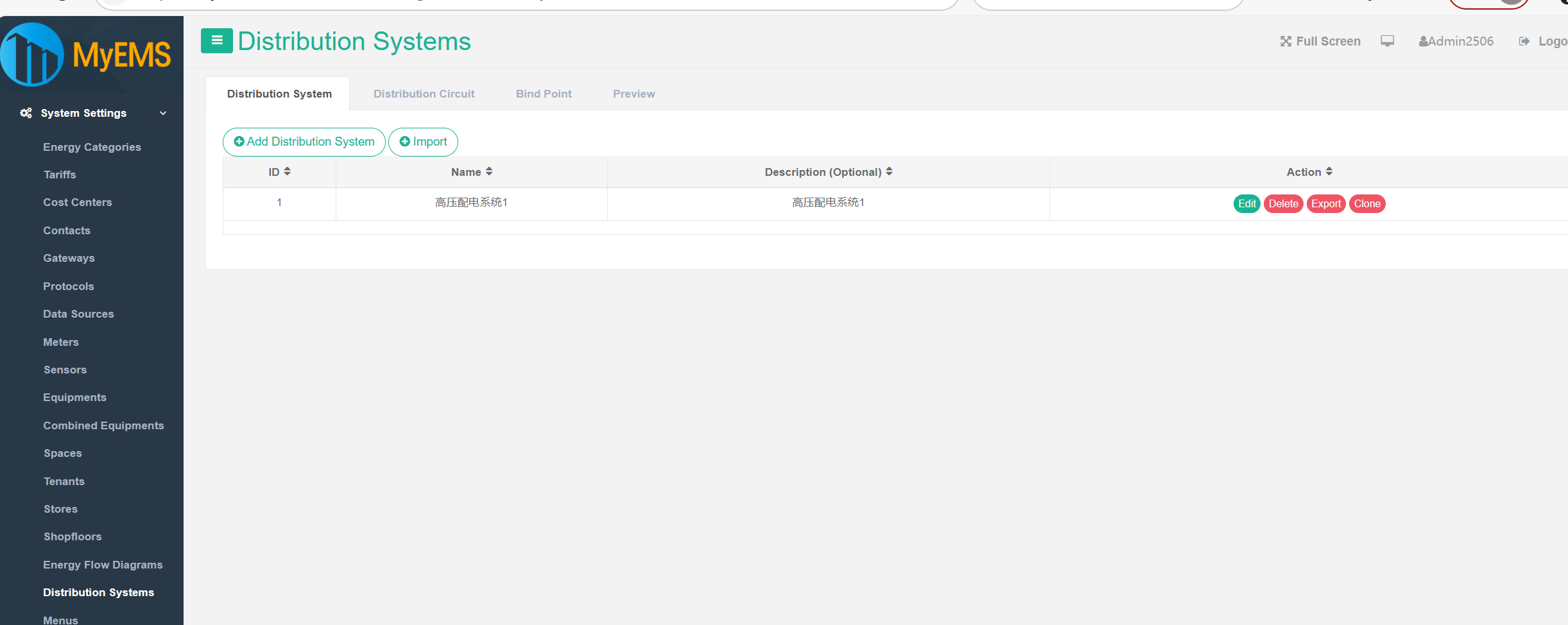Collapse the System Settings chevron
1568x625 pixels.
click(163, 113)
